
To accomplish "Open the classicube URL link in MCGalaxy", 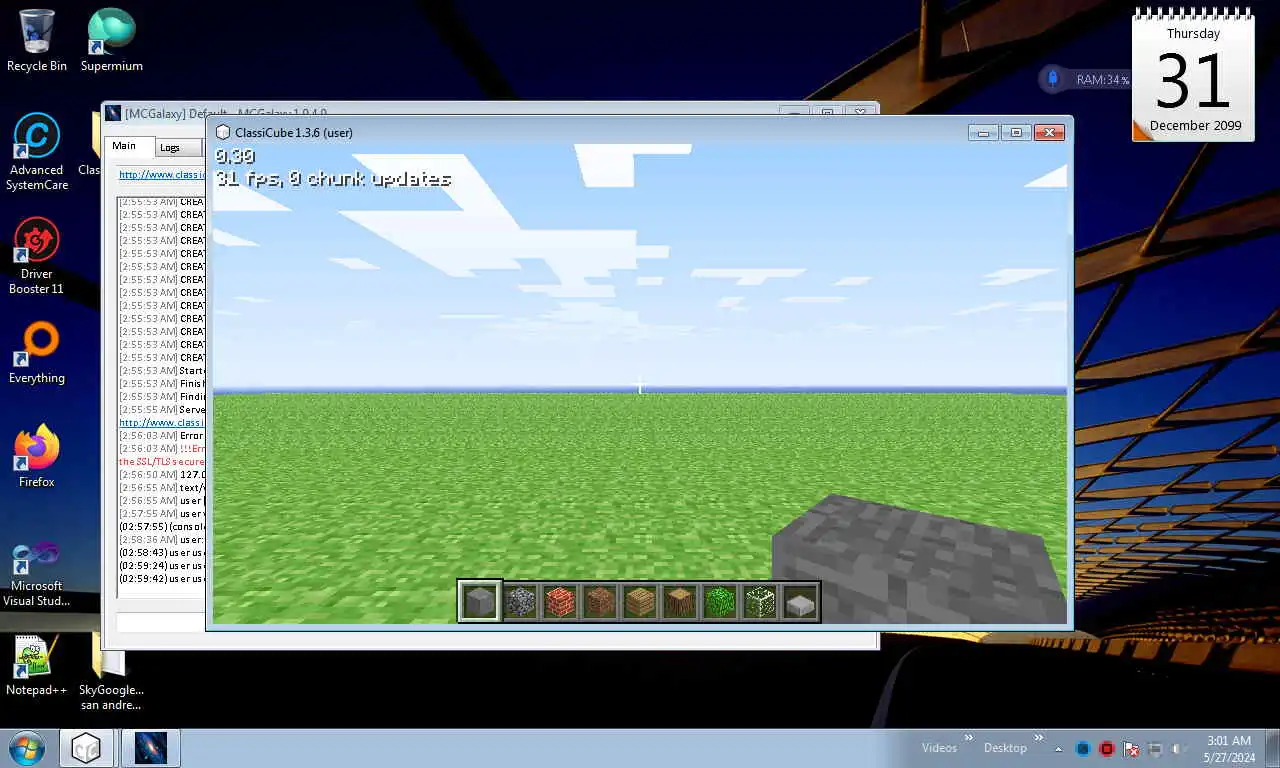I will click(x=162, y=174).
